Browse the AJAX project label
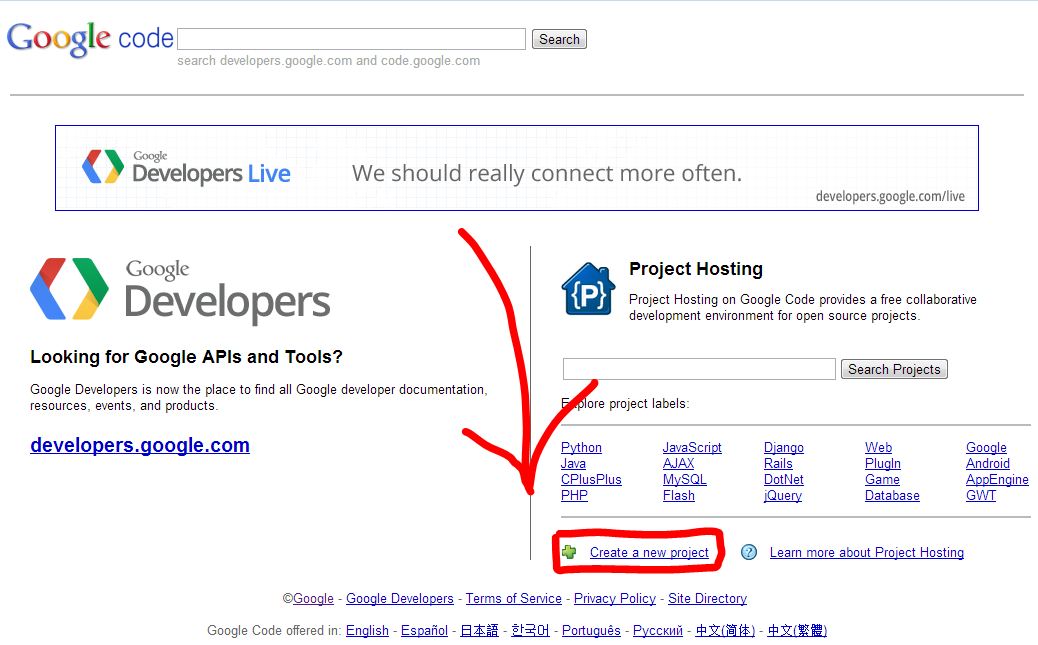Image resolution: width=1038 pixels, height=645 pixels. [x=679, y=464]
